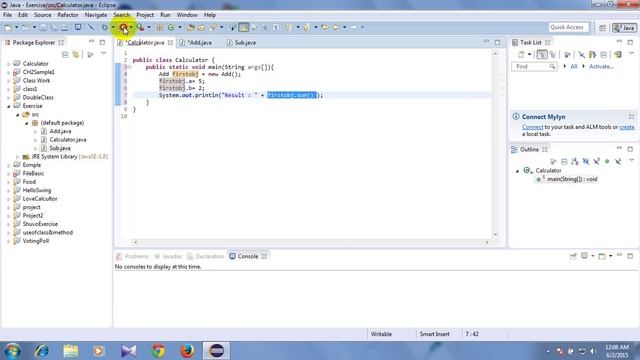Toggle Hide Completed Tasks in Task List
Viewport: 640px width, 360px height.
coord(582,54)
